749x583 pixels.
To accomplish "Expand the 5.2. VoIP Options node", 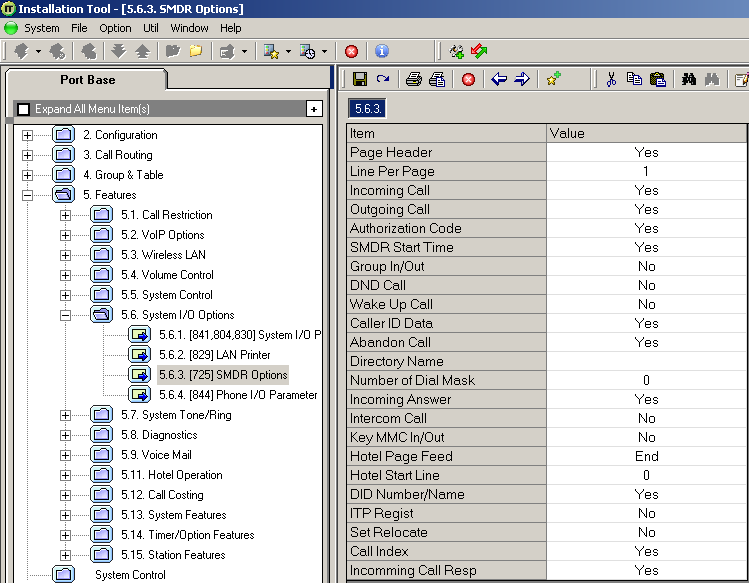I will click(x=66, y=235).
